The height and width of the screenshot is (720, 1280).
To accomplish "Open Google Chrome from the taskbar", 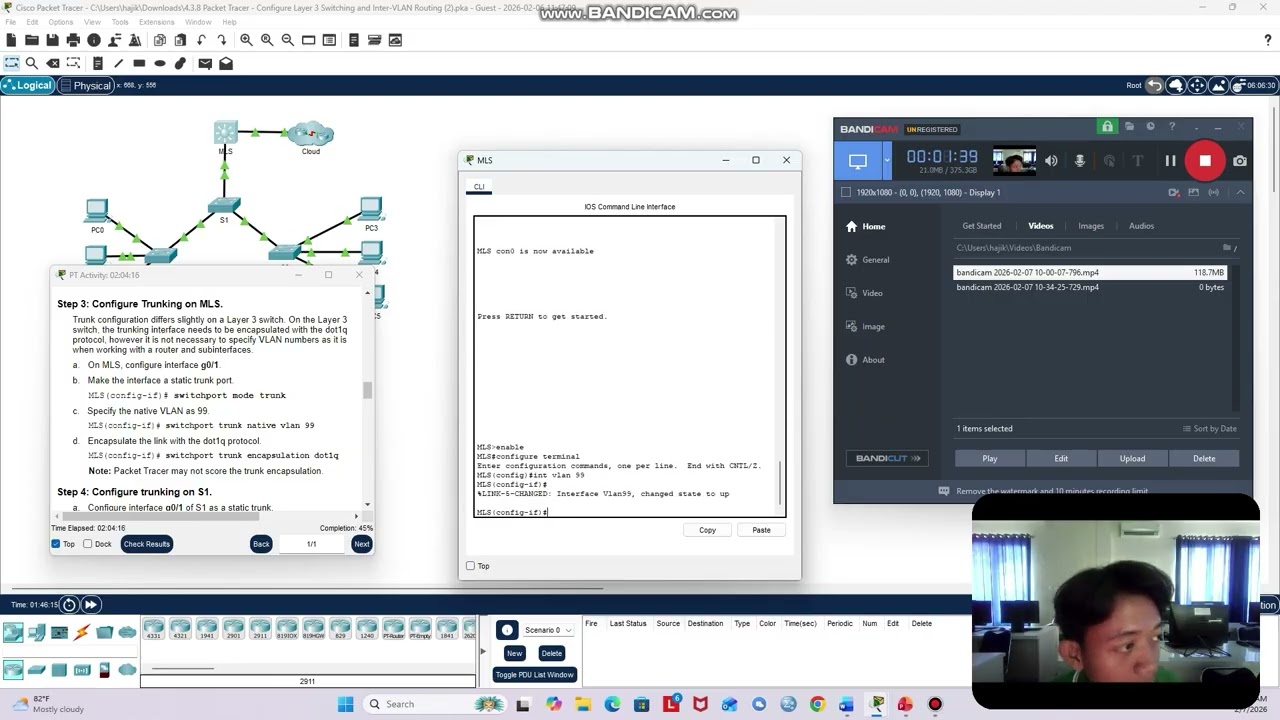I will (817, 704).
